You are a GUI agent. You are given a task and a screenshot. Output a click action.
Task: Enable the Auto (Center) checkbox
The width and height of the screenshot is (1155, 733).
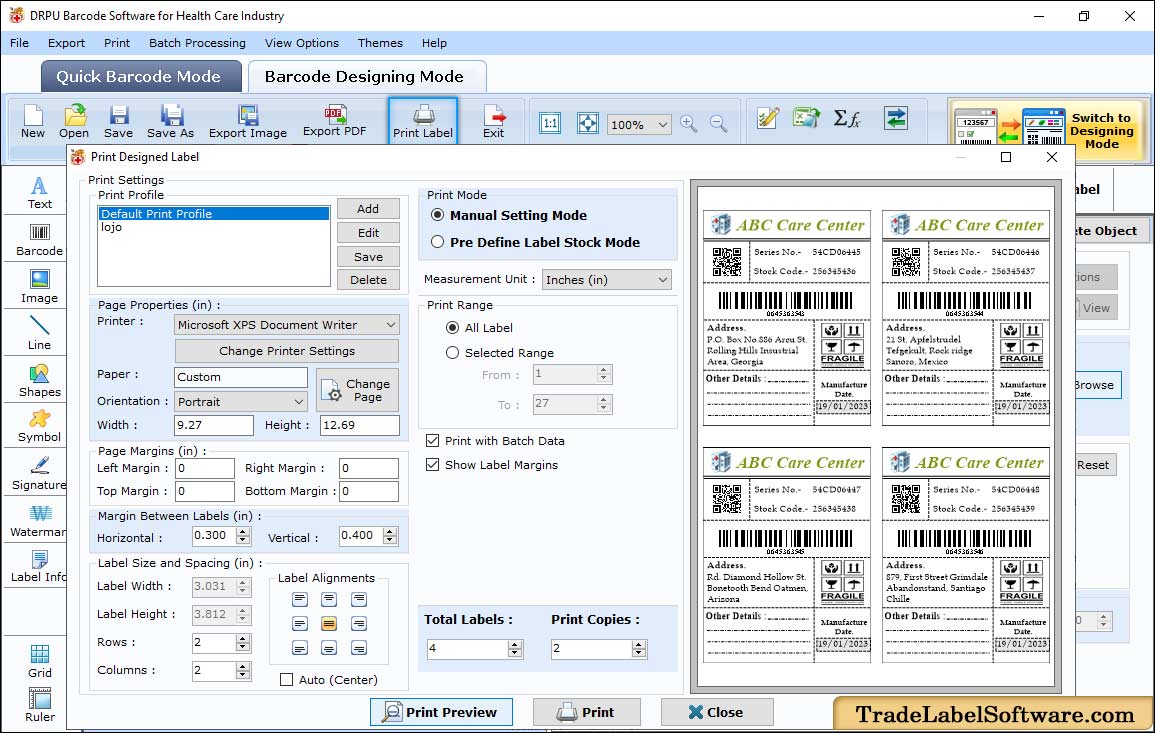(x=287, y=679)
